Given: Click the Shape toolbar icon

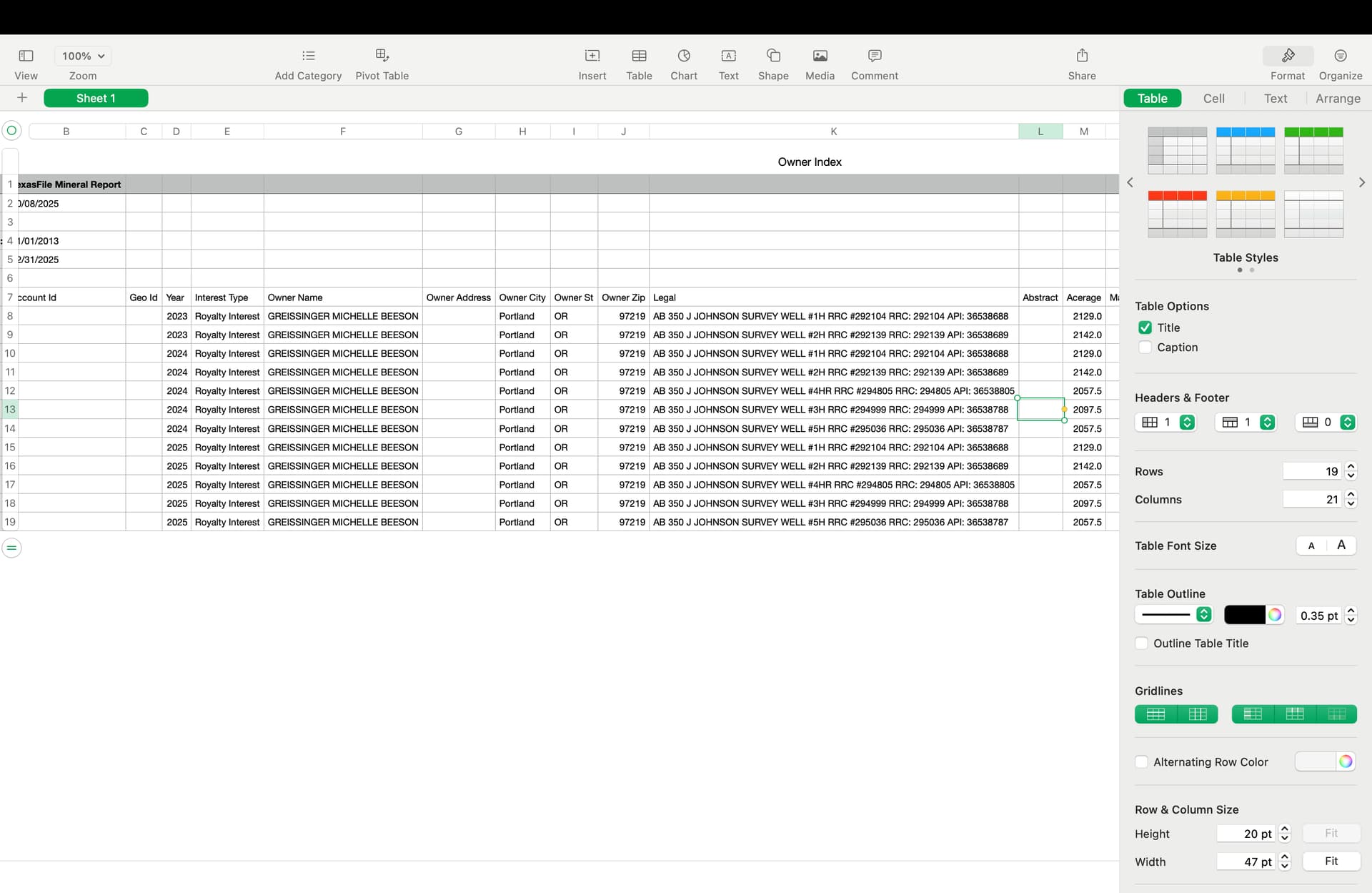Looking at the screenshot, I should (x=772, y=56).
